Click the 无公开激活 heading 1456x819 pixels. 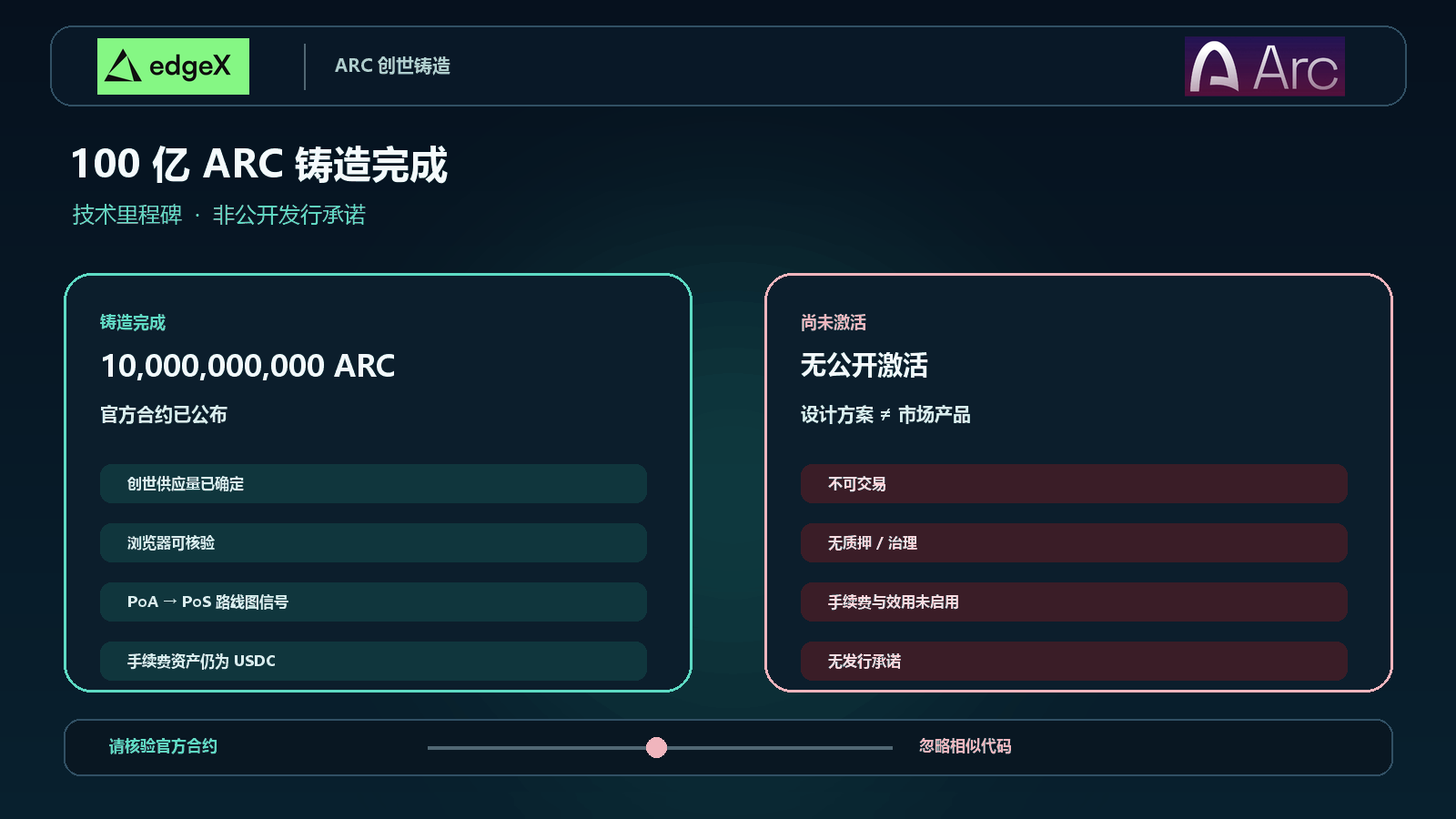pos(864,366)
